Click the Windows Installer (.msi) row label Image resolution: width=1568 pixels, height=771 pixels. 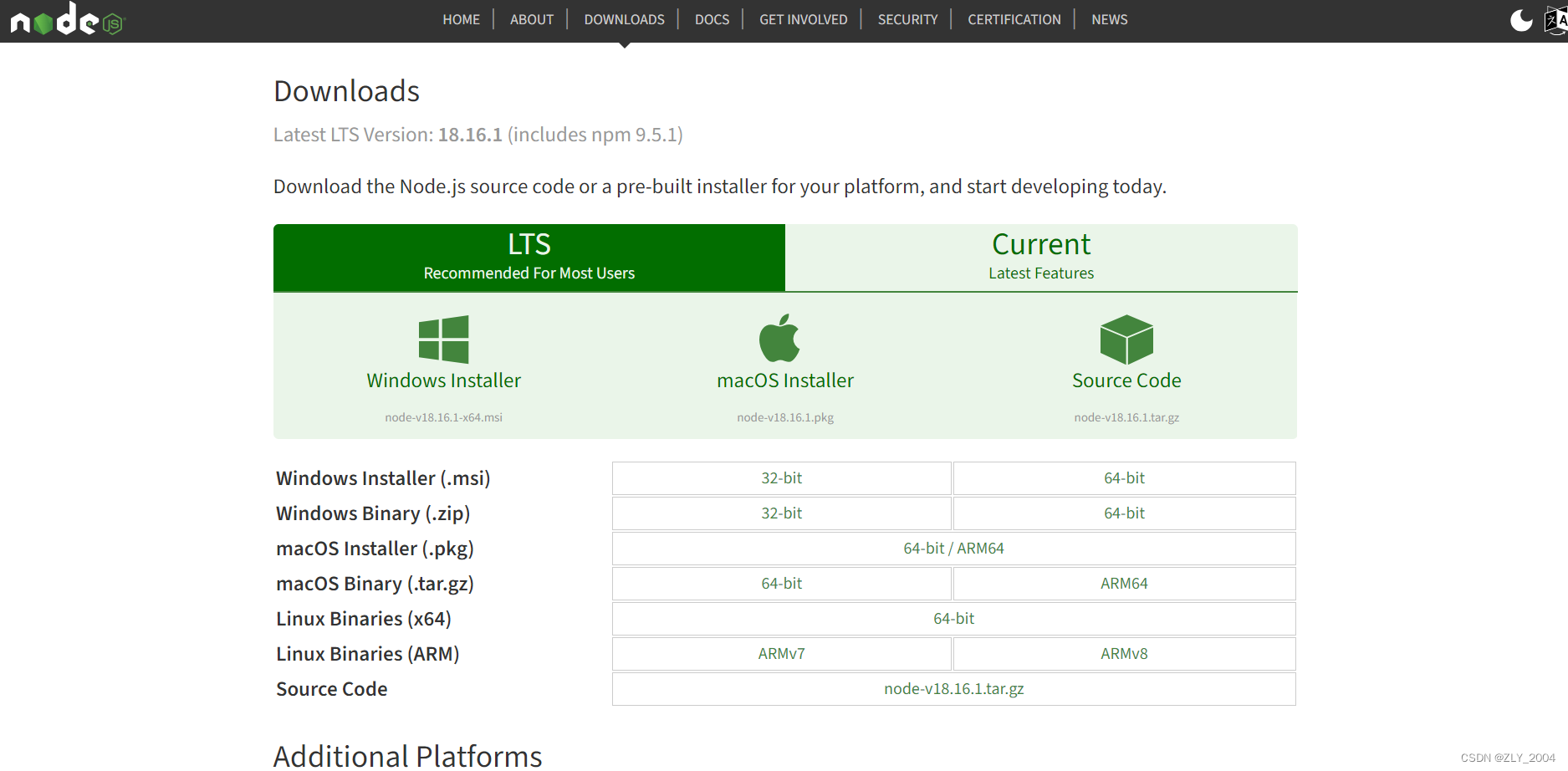(x=383, y=478)
